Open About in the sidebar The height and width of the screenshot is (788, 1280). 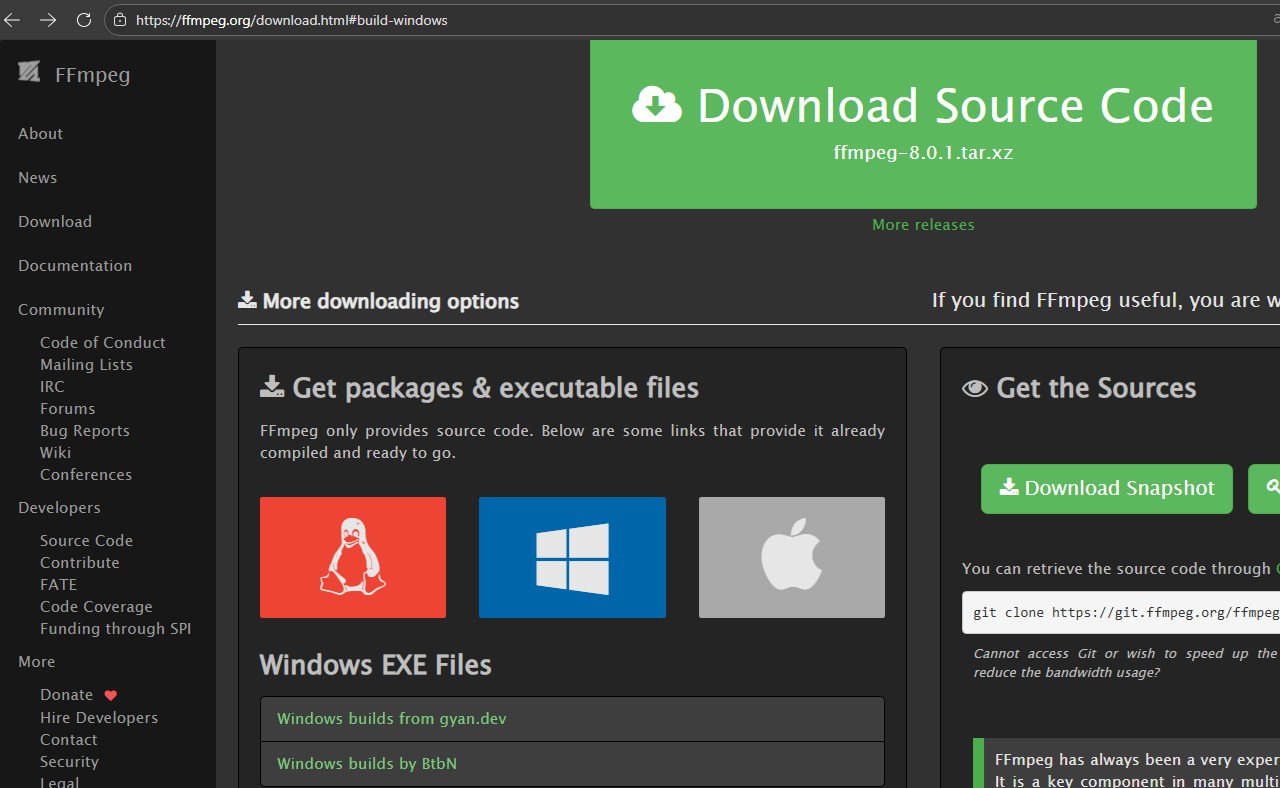pyautogui.click(x=40, y=134)
